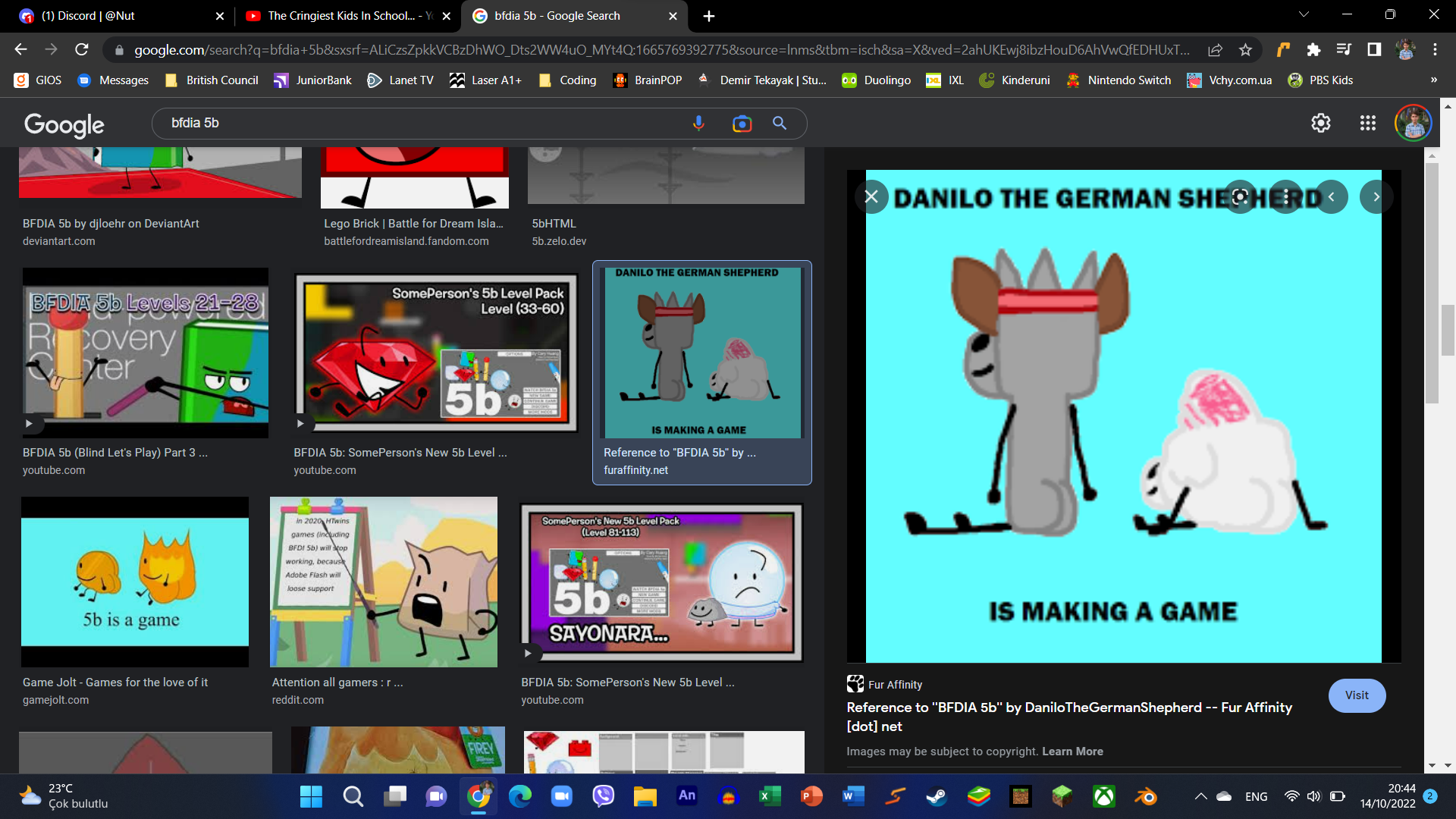Click the Visit button for Fur Affinity image

1357,695
